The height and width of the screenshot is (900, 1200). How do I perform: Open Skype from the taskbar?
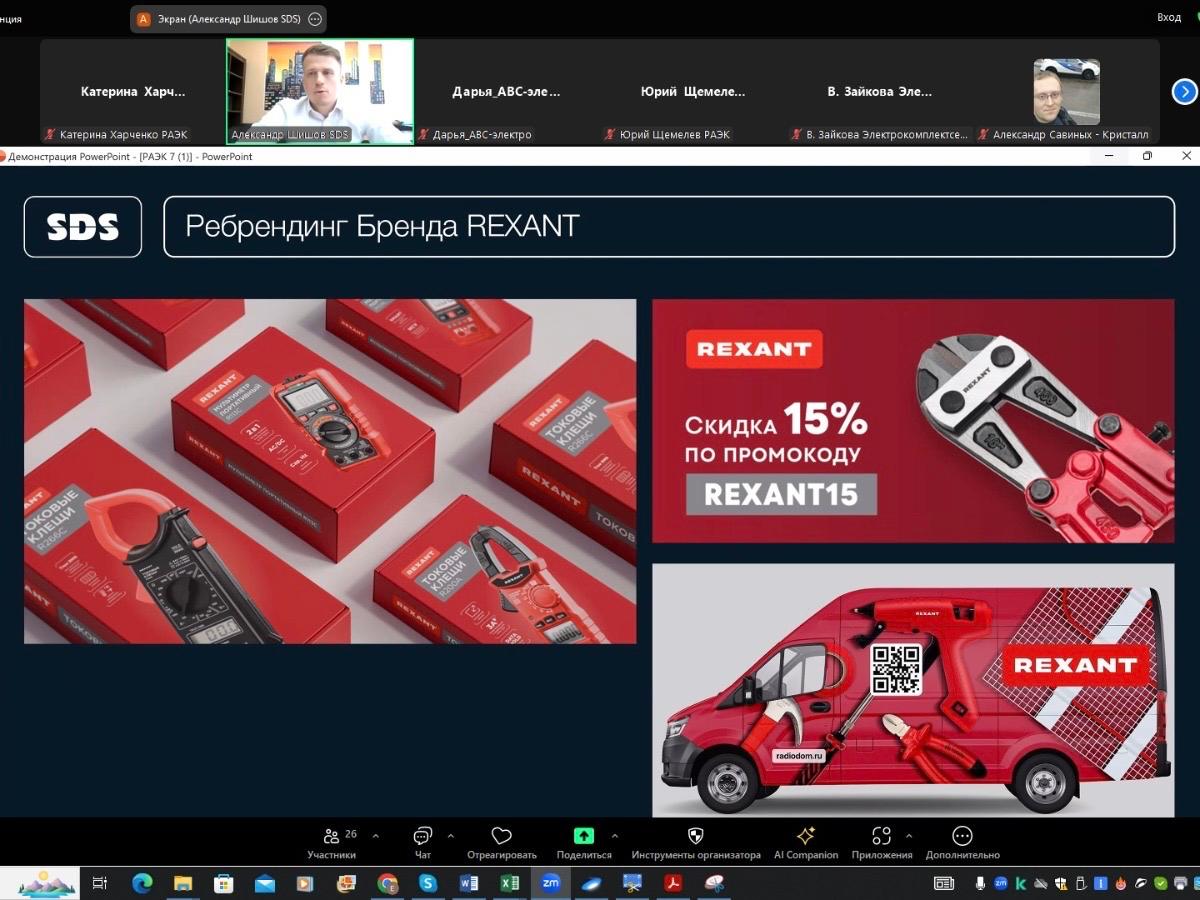(428, 883)
